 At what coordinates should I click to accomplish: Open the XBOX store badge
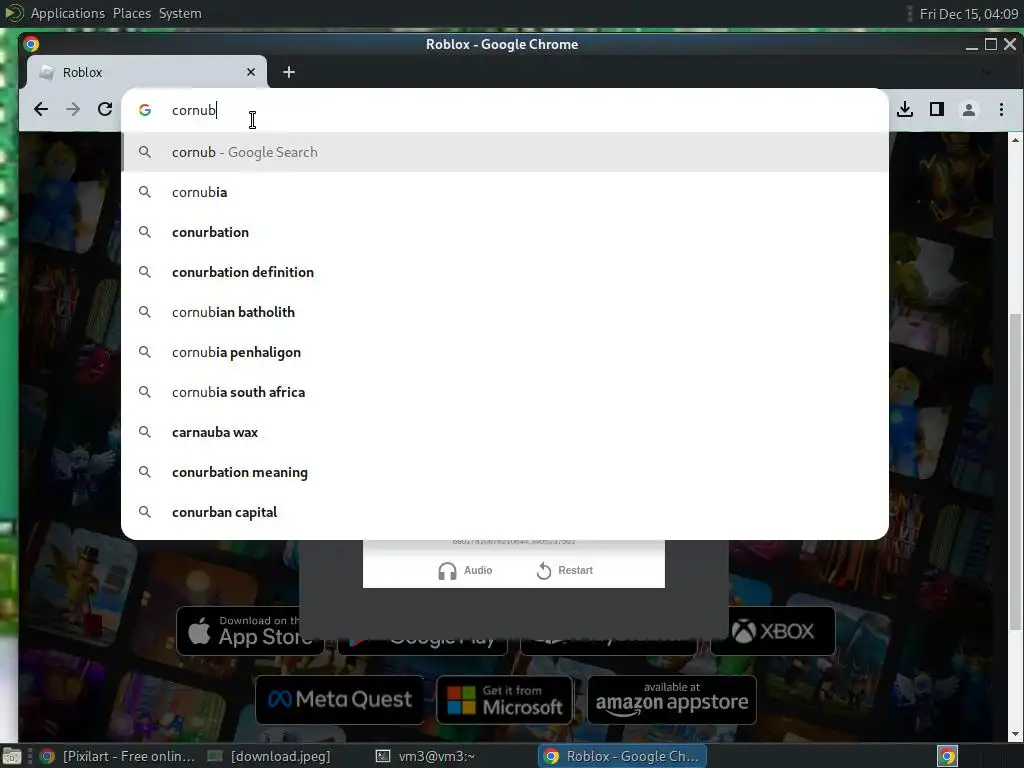click(773, 631)
